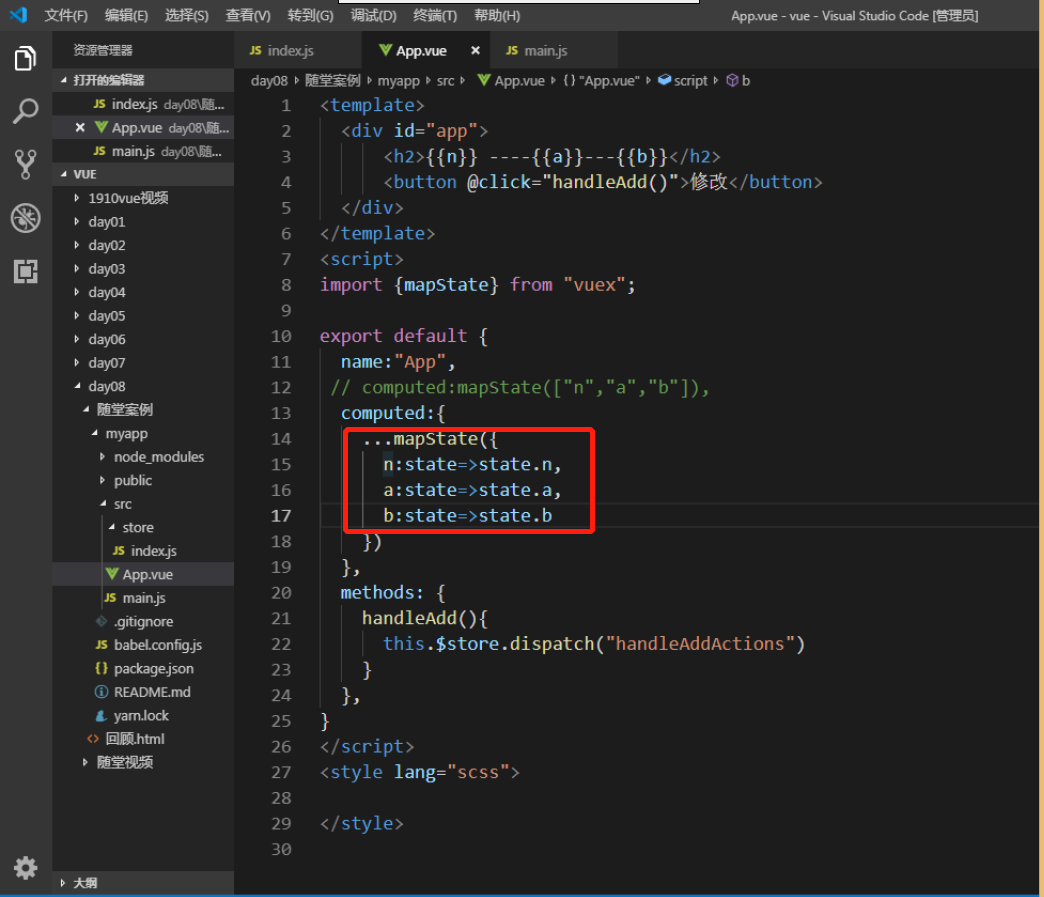Open the Explorer view in activity bar
1044x897 pixels.
pyautogui.click(x=25, y=59)
